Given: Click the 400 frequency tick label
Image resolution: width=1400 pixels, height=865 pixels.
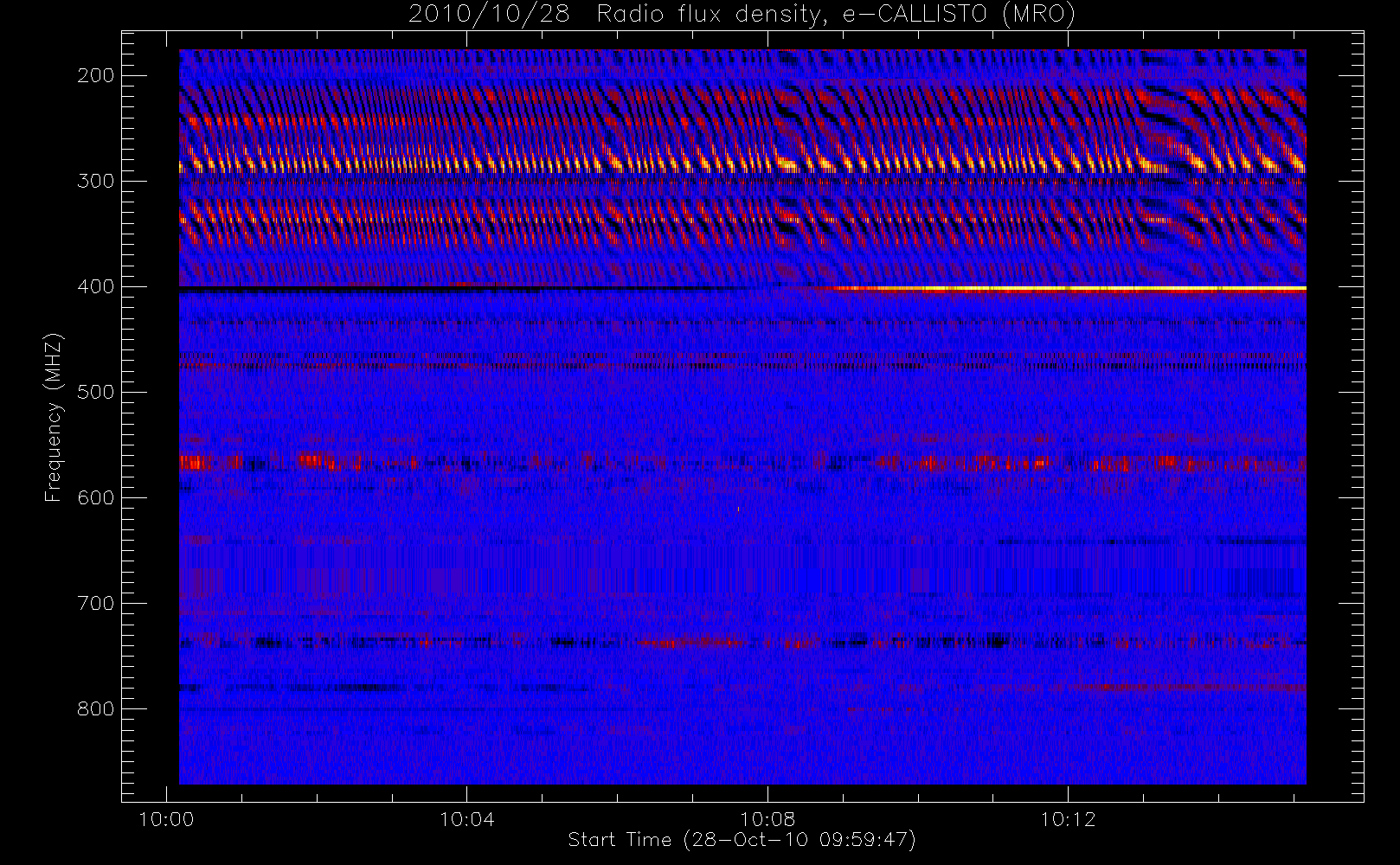Looking at the screenshot, I should pos(95,286).
